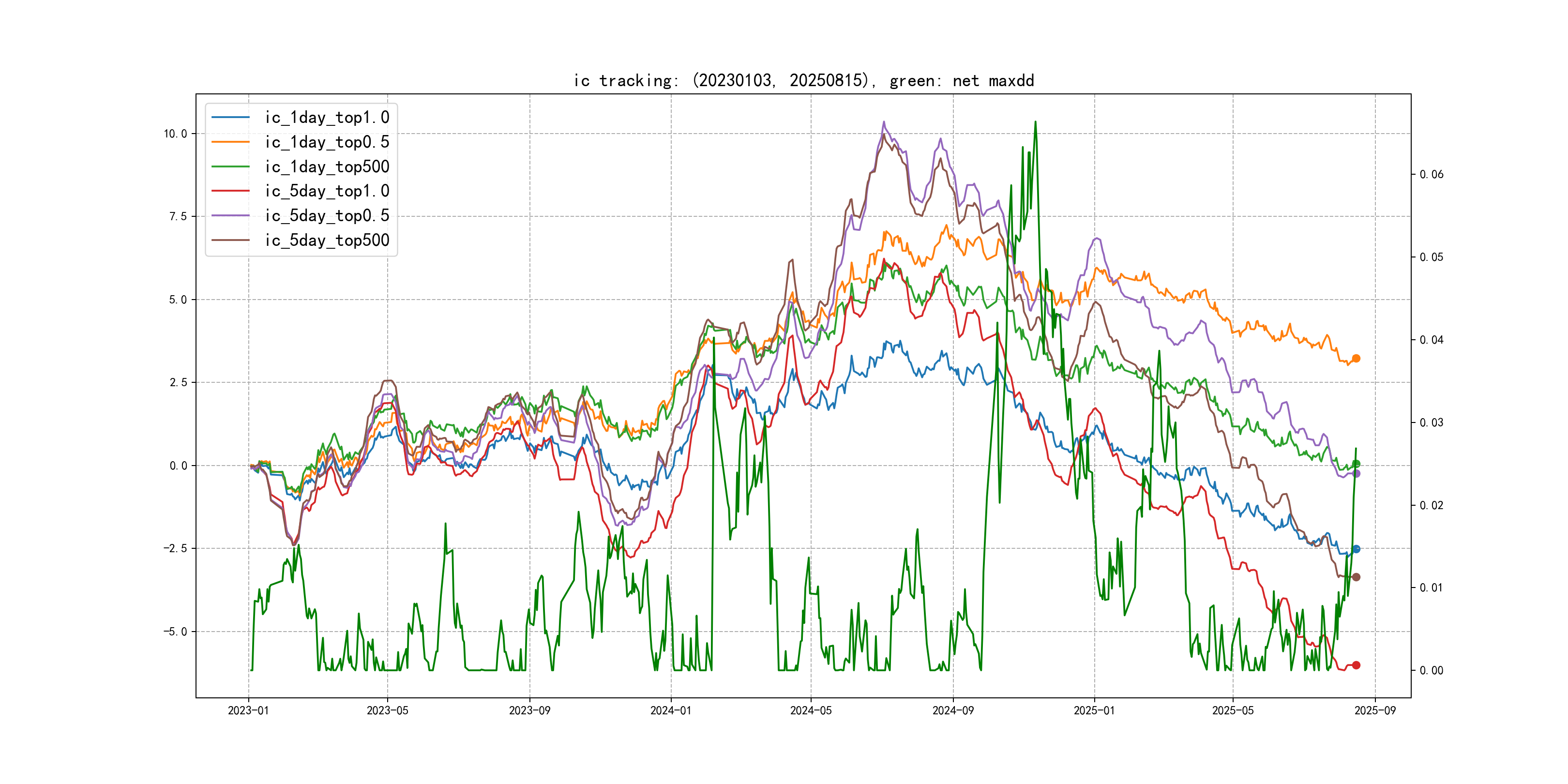This screenshot has width=1568, height=784.
Task: Click the ic_1day_top500 legend label
Action: coord(327,167)
